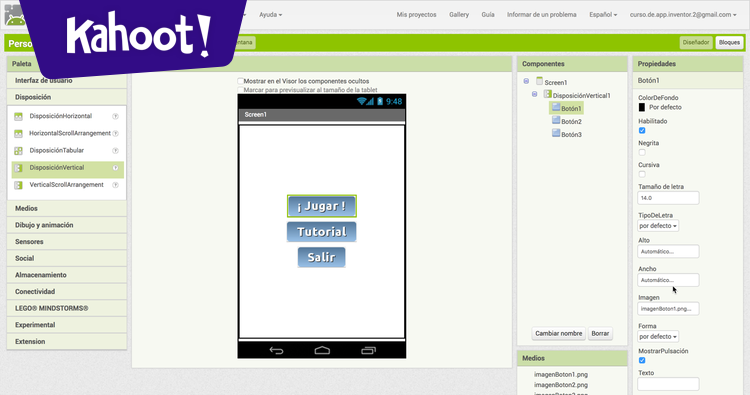Switch to the Bloques view button

tap(729, 43)
